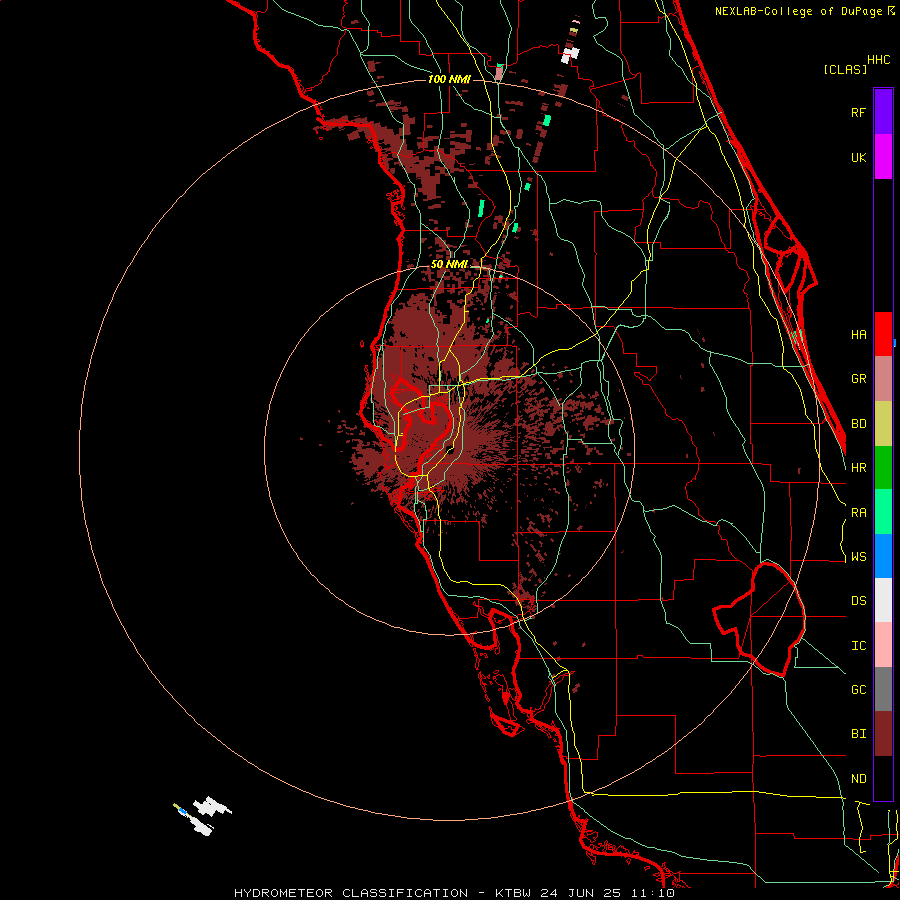Click the 'GR' legend label
This screenshot has width=900, height=900.
pos(859,379)
